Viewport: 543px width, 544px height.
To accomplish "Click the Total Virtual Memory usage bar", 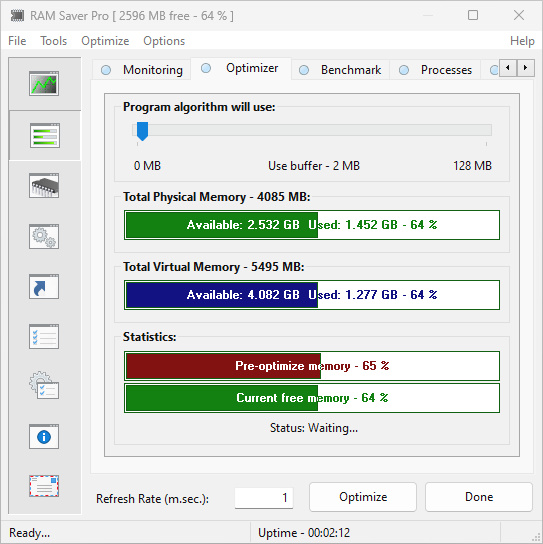I will [x=312, y=295].
